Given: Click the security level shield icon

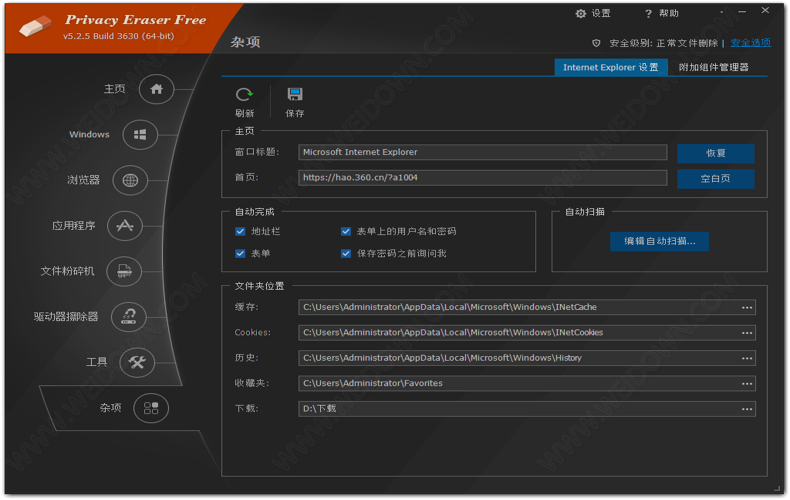Looking at the screenshot, I should 596,43.
